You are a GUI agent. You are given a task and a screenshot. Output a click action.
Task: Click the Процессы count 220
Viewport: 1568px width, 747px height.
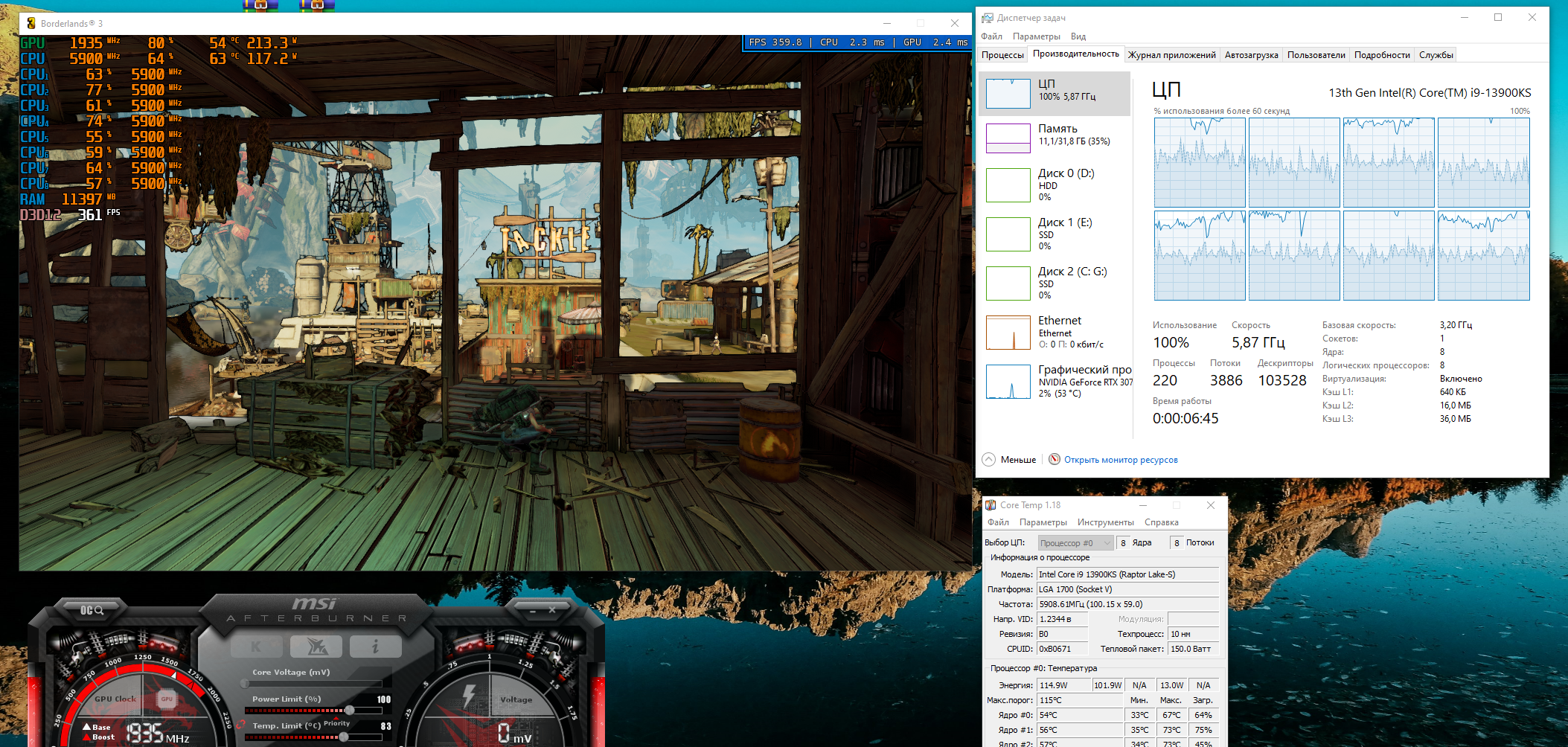coord(1165,380)
